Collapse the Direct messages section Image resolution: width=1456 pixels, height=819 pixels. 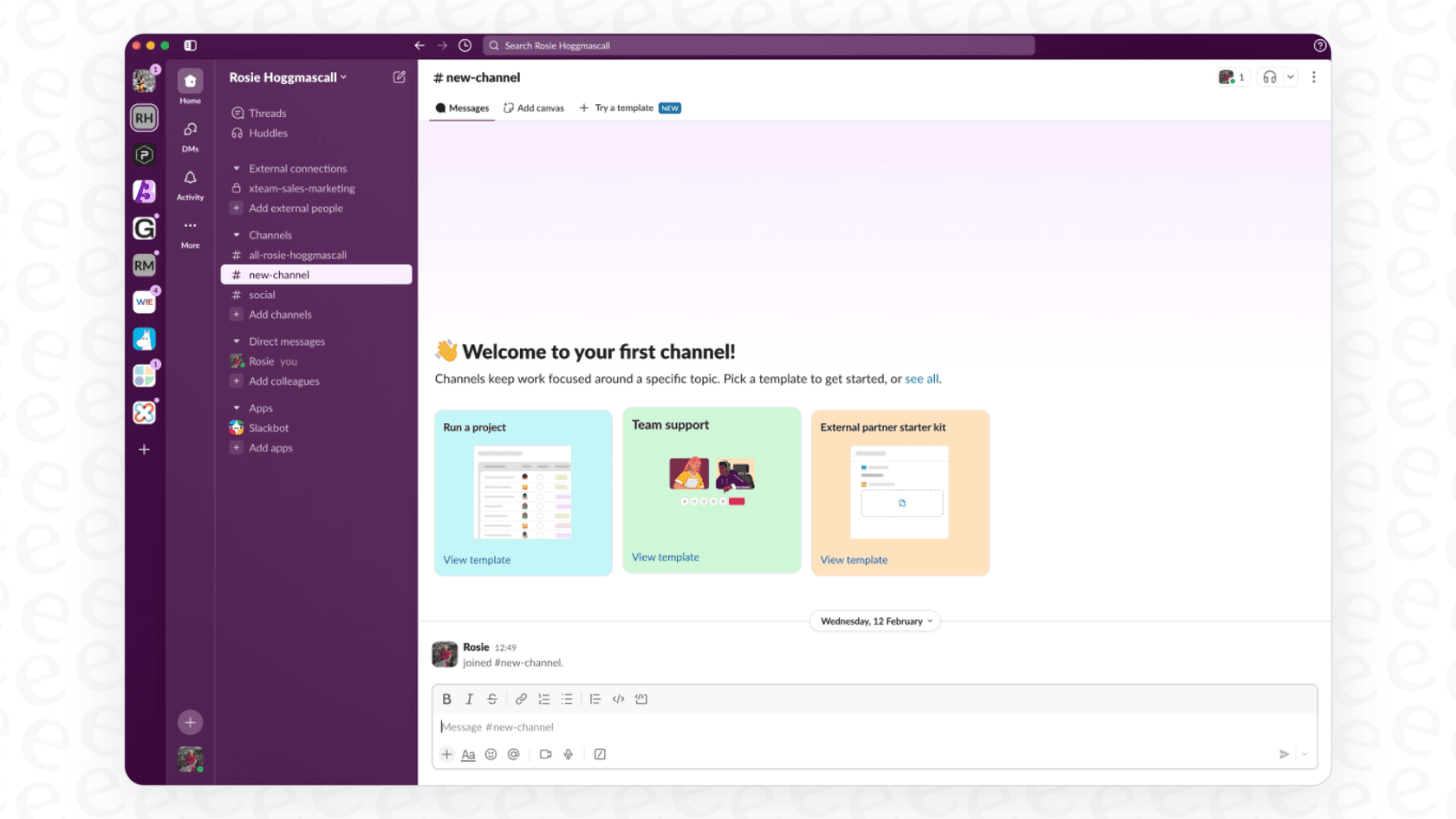point(236,341)
